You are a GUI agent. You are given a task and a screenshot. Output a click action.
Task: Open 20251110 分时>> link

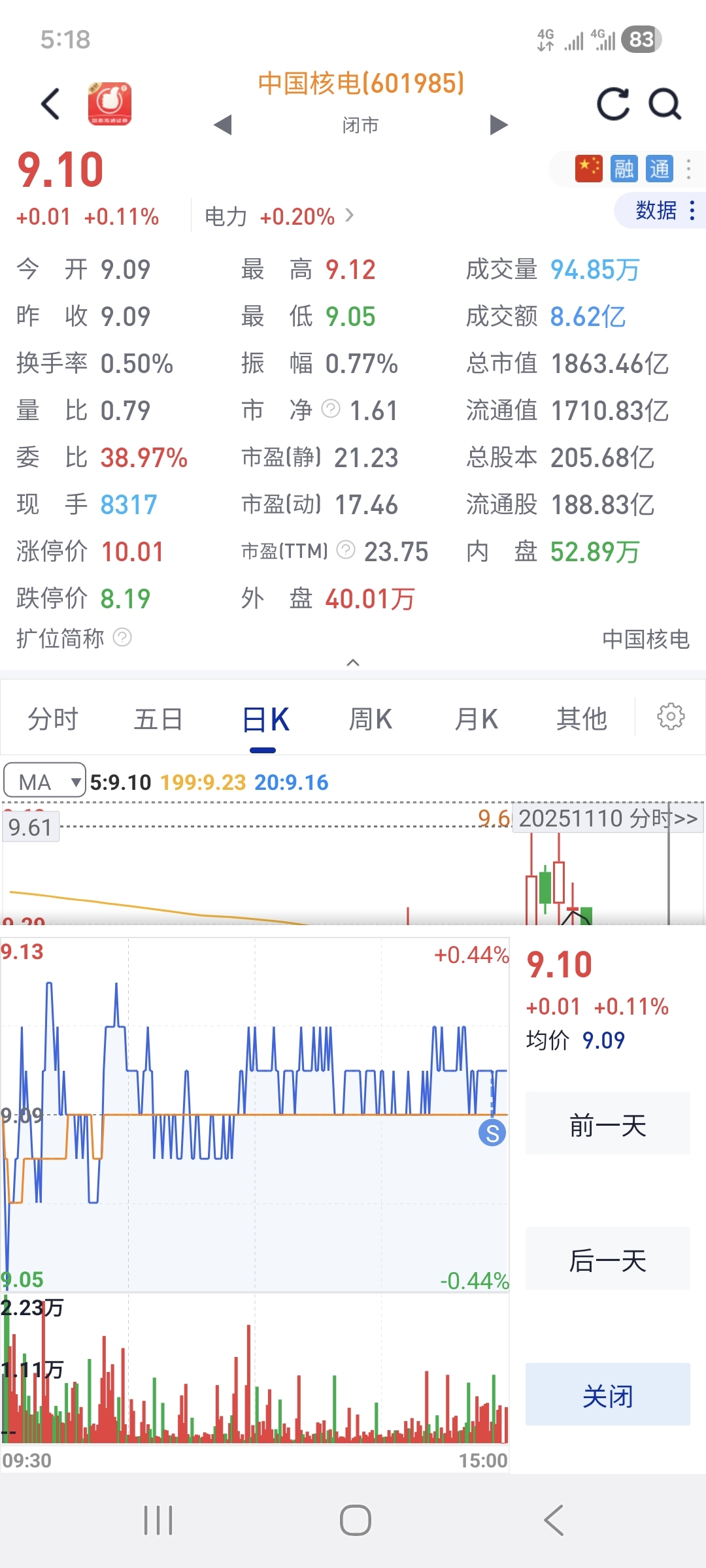(x=608, y=818)
